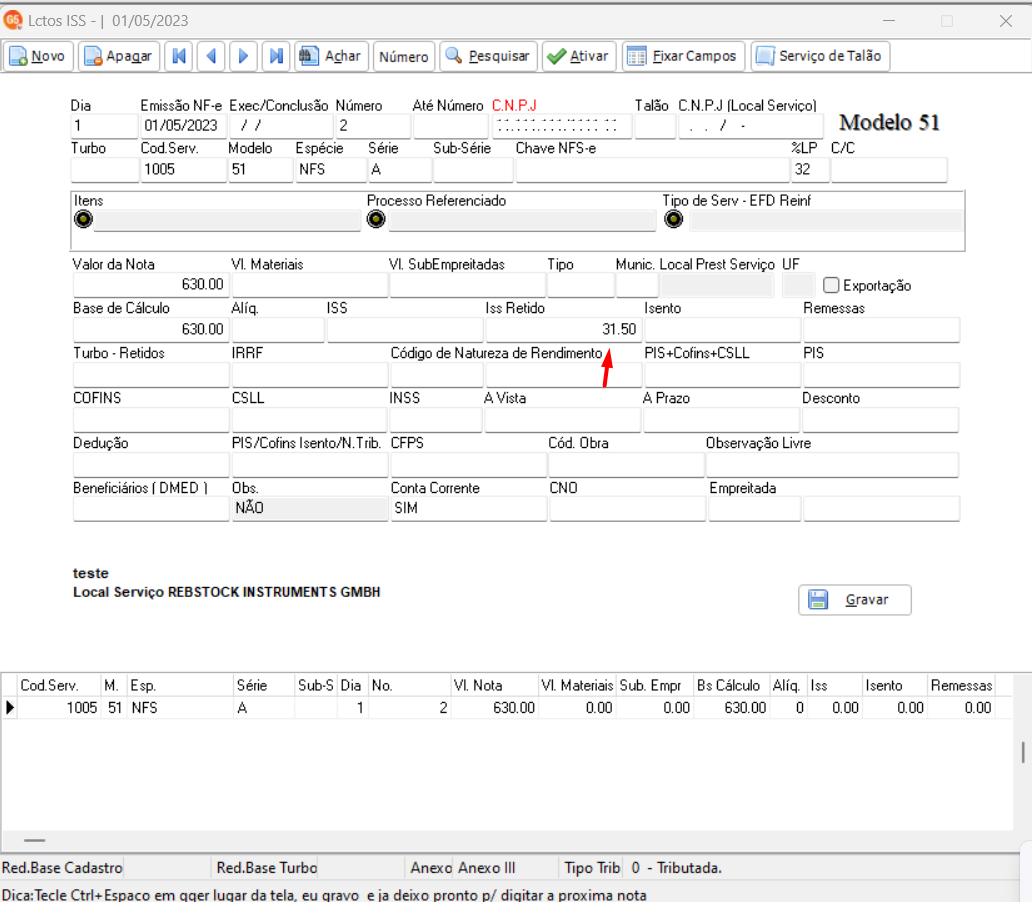This screenshot has width=1032, height=902.
Task: Edit the Base de Cálculo field
Action: click(151, 329)
